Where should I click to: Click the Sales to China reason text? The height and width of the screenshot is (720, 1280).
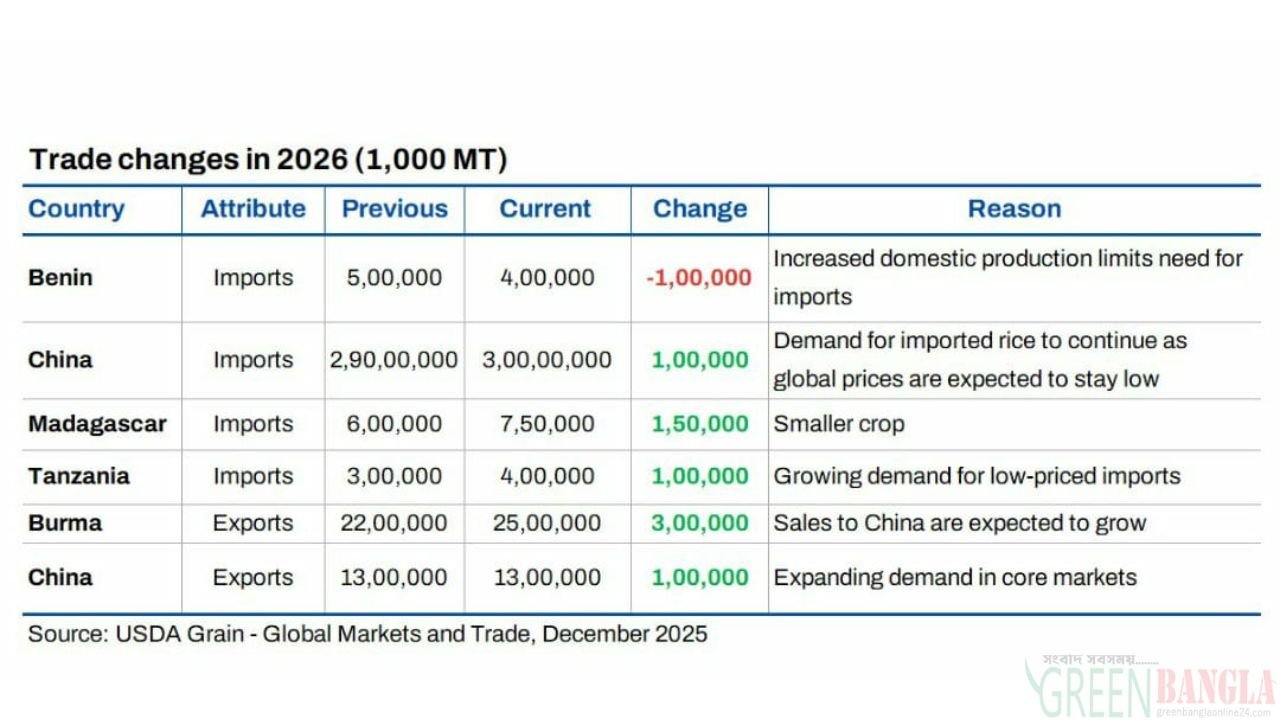pyautogui.click(x=960, y=523)
